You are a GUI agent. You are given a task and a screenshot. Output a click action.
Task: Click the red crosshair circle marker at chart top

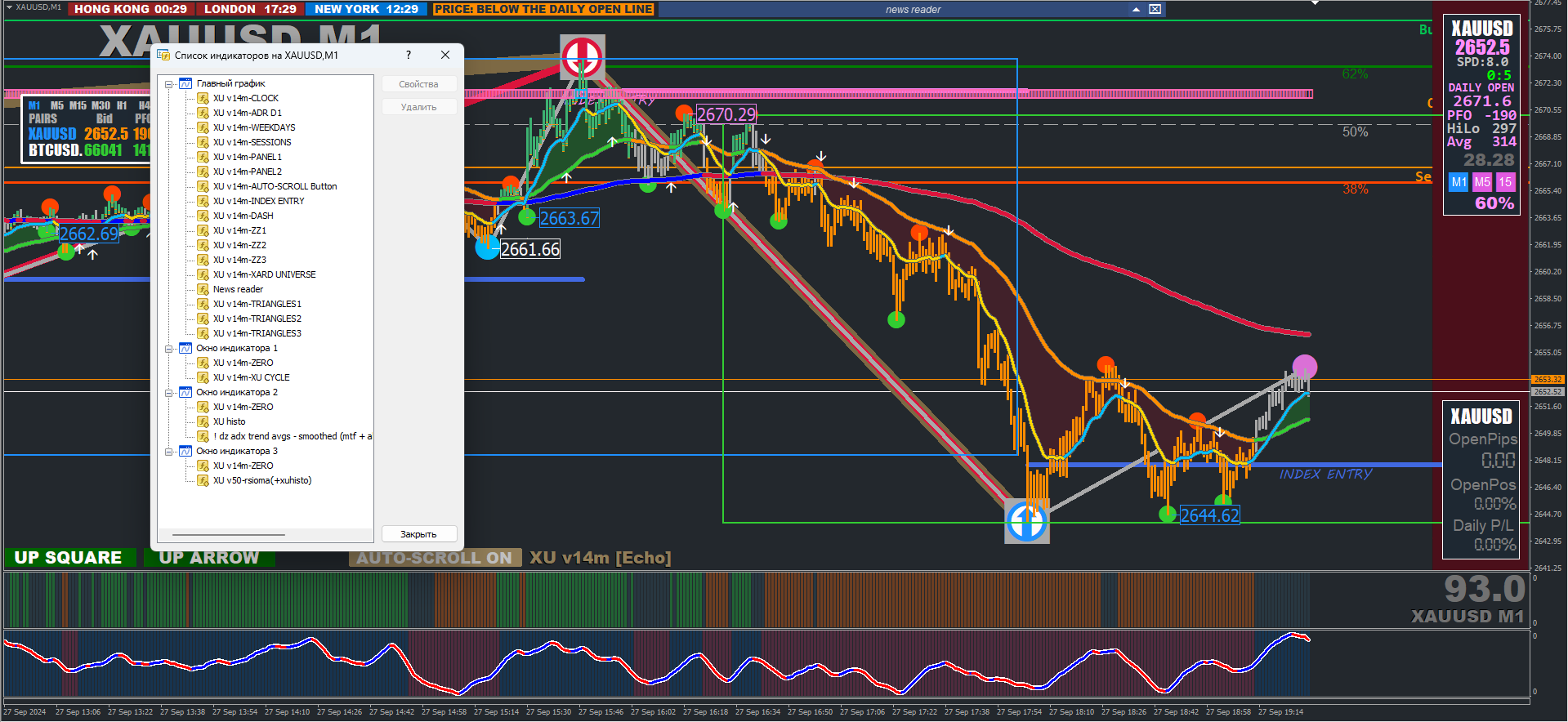(582, 57)
